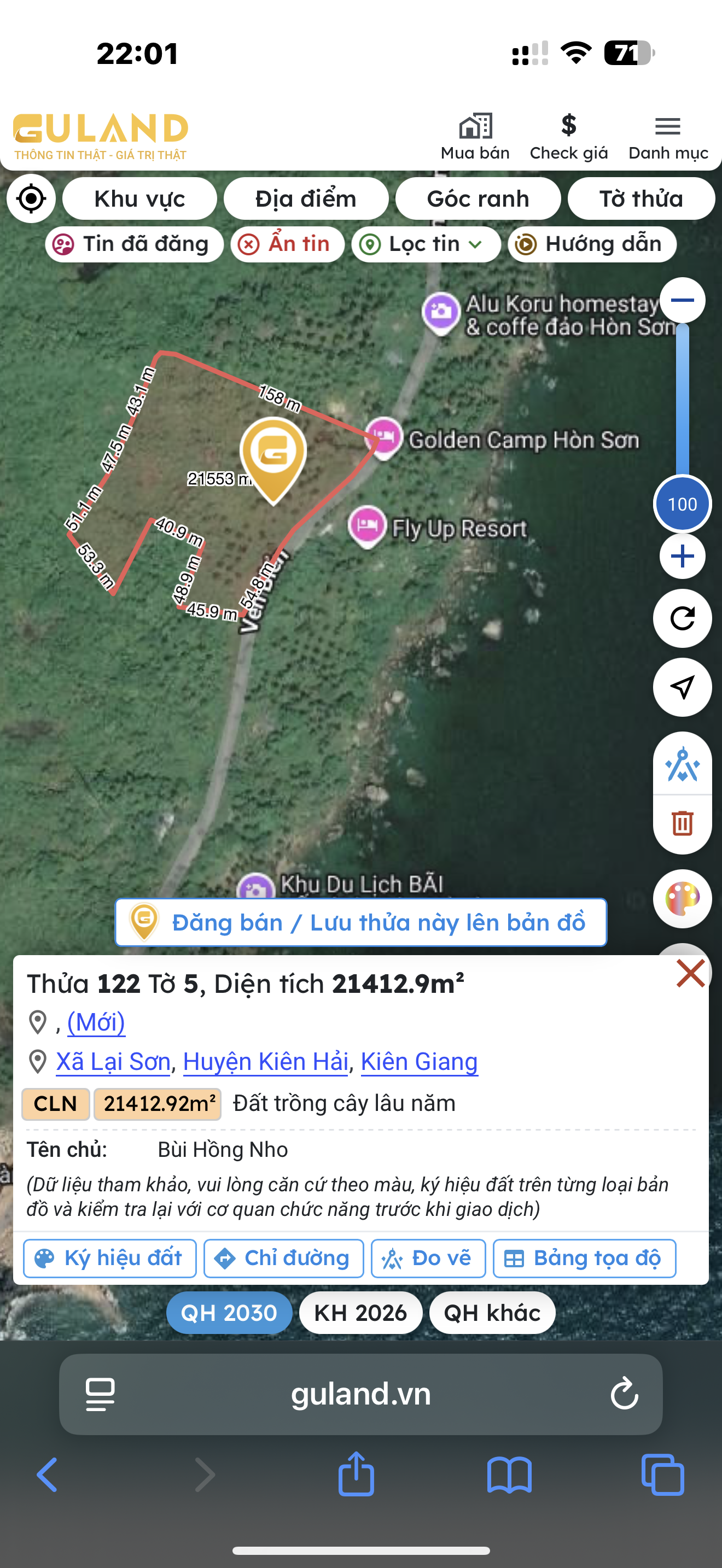Toggle Tin đã đăng listings
The image size is (722, 1568).
pyautogui.click(x=134, y=244)
